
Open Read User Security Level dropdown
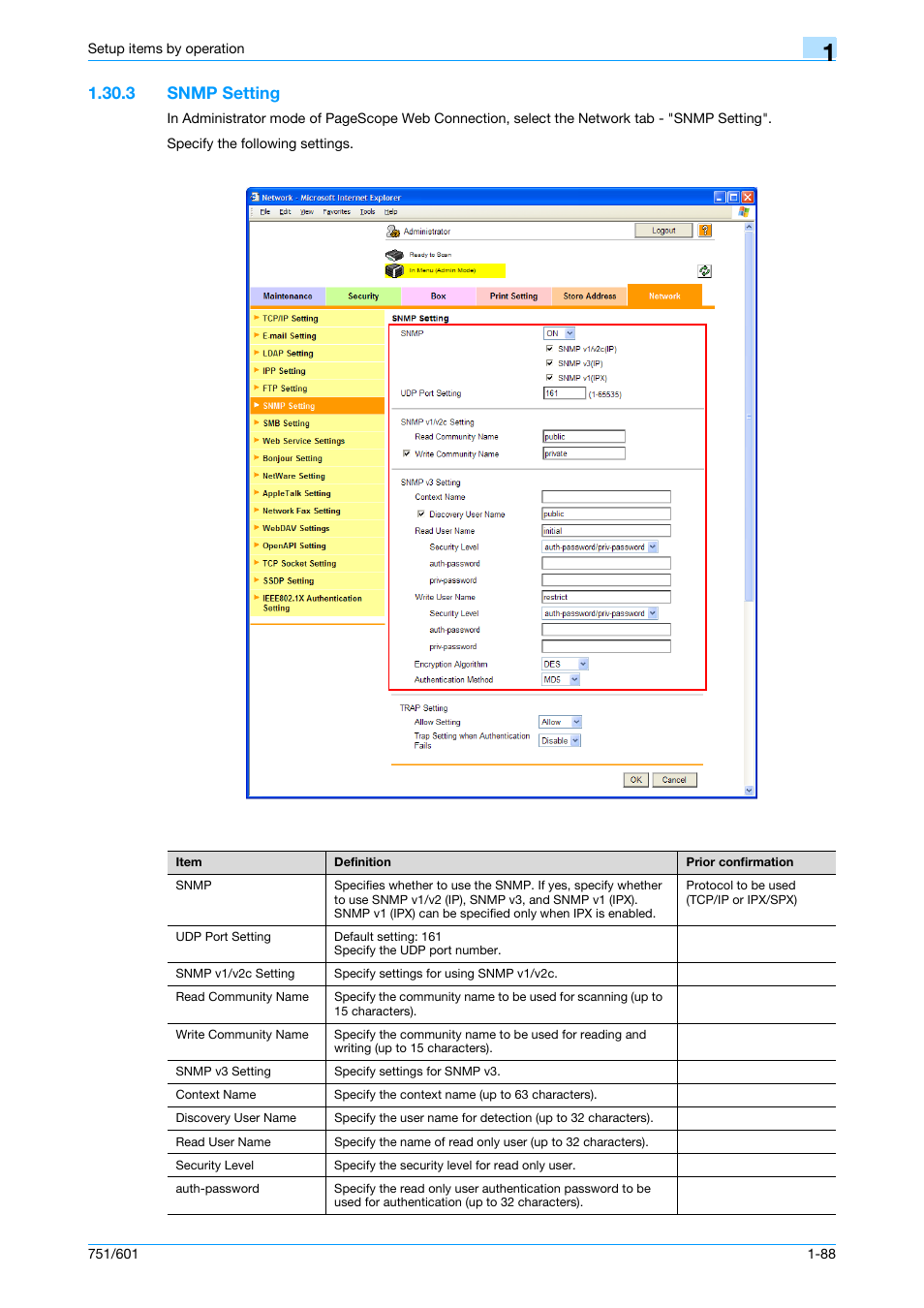(x=600, y=547)
